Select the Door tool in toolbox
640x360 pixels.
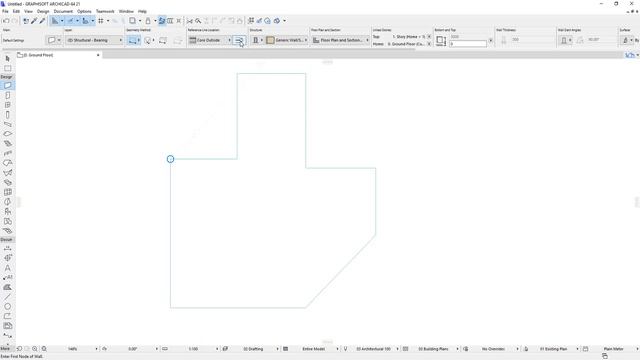coord(7,96)
